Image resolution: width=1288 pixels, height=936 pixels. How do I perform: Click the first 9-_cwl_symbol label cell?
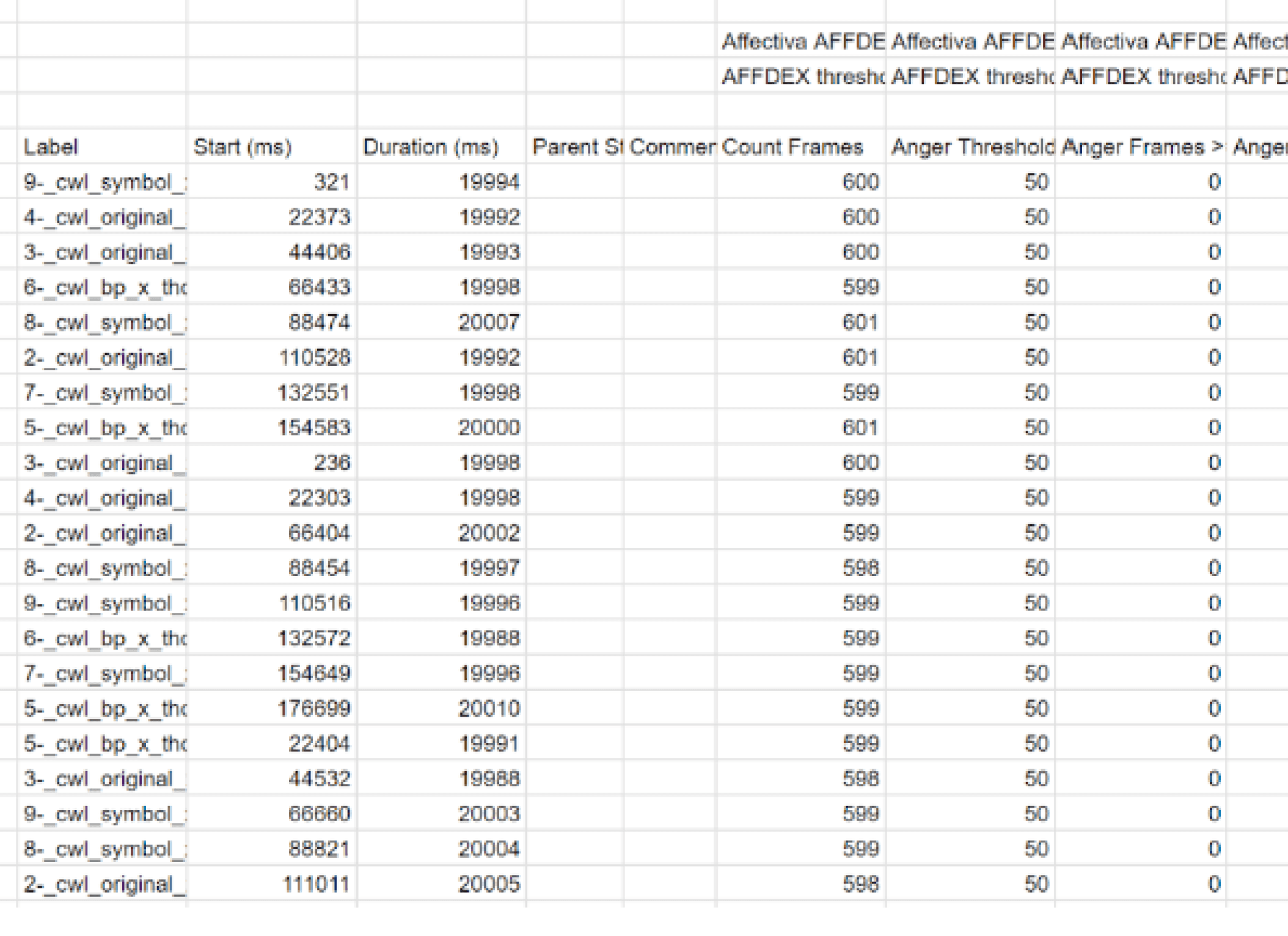click(x=101, y=182)
